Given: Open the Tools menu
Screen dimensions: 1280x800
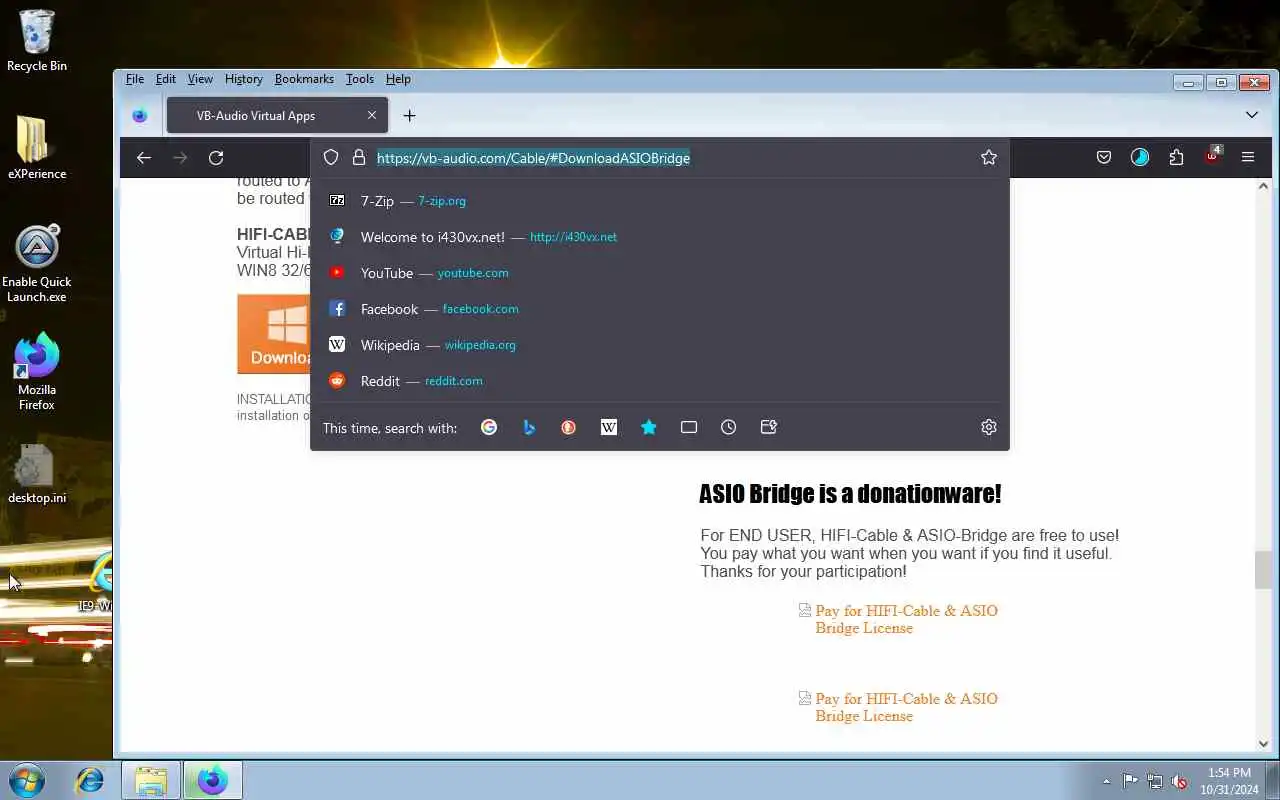Looking at the screenshot, I should [x=360, y=79].
